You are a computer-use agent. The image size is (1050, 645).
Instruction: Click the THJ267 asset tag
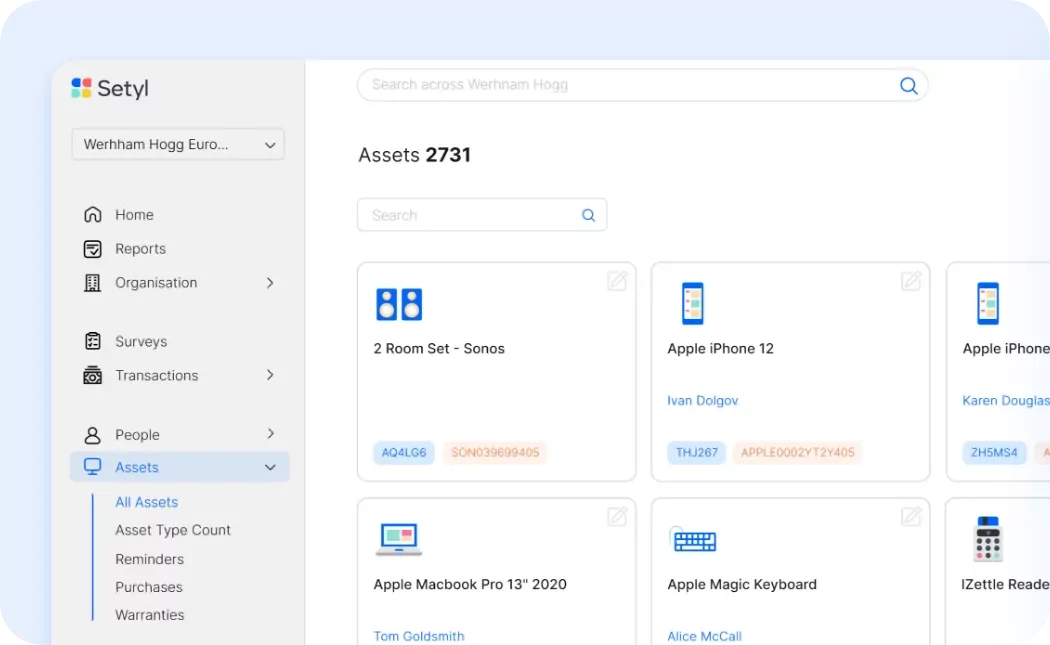(x=696, y=453)
